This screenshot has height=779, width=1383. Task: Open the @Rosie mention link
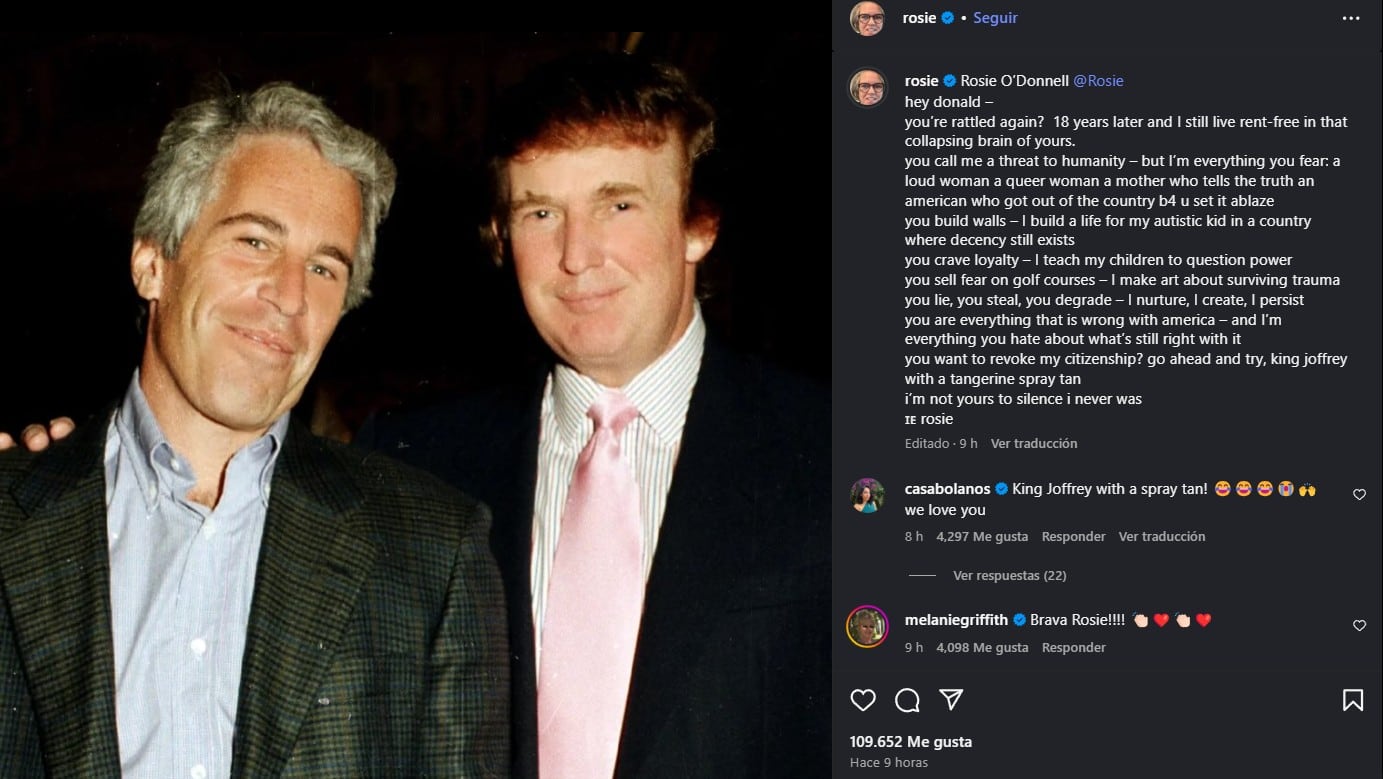click(1098, 81)
